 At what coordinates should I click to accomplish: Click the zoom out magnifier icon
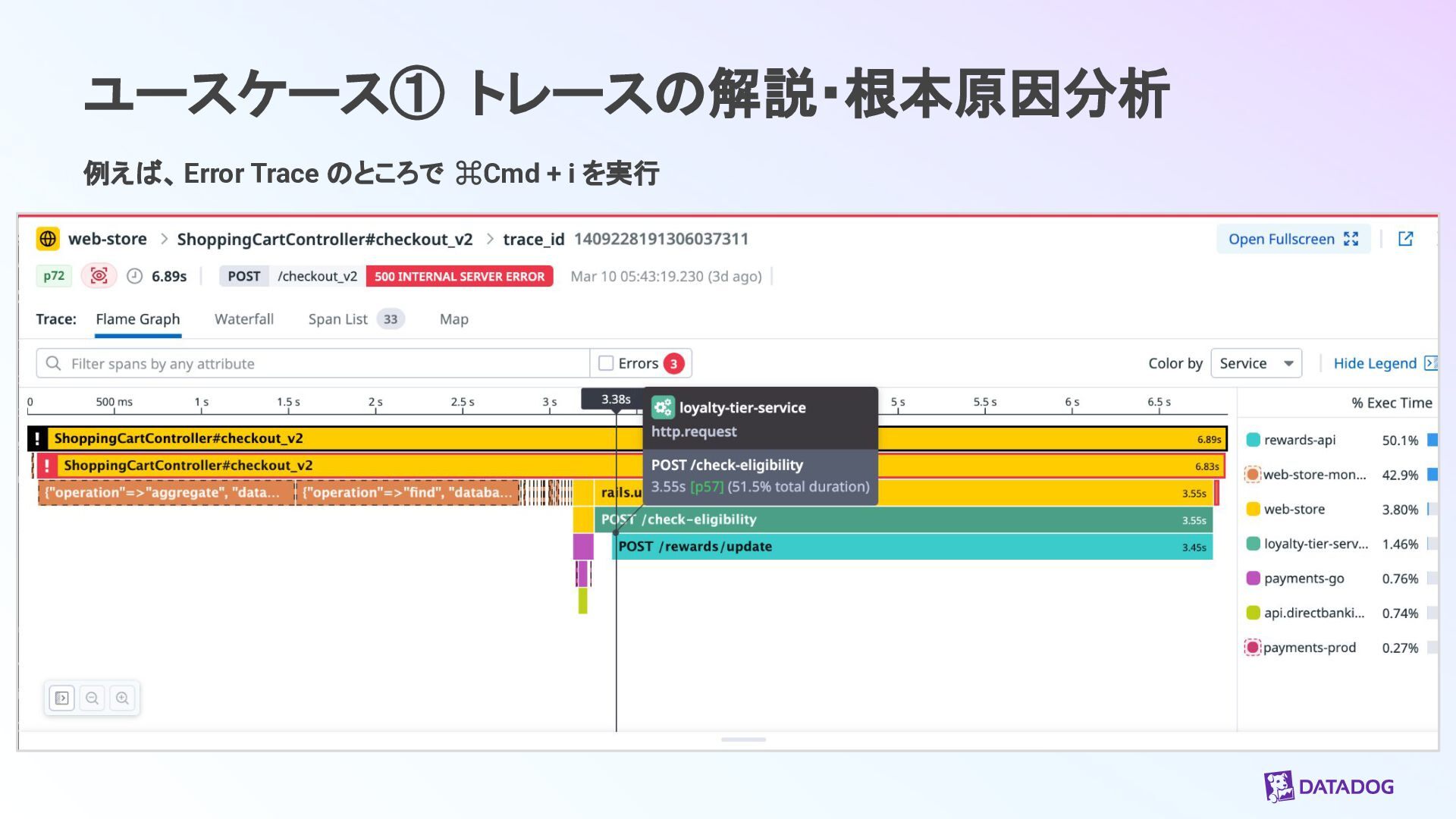[92, 698]
